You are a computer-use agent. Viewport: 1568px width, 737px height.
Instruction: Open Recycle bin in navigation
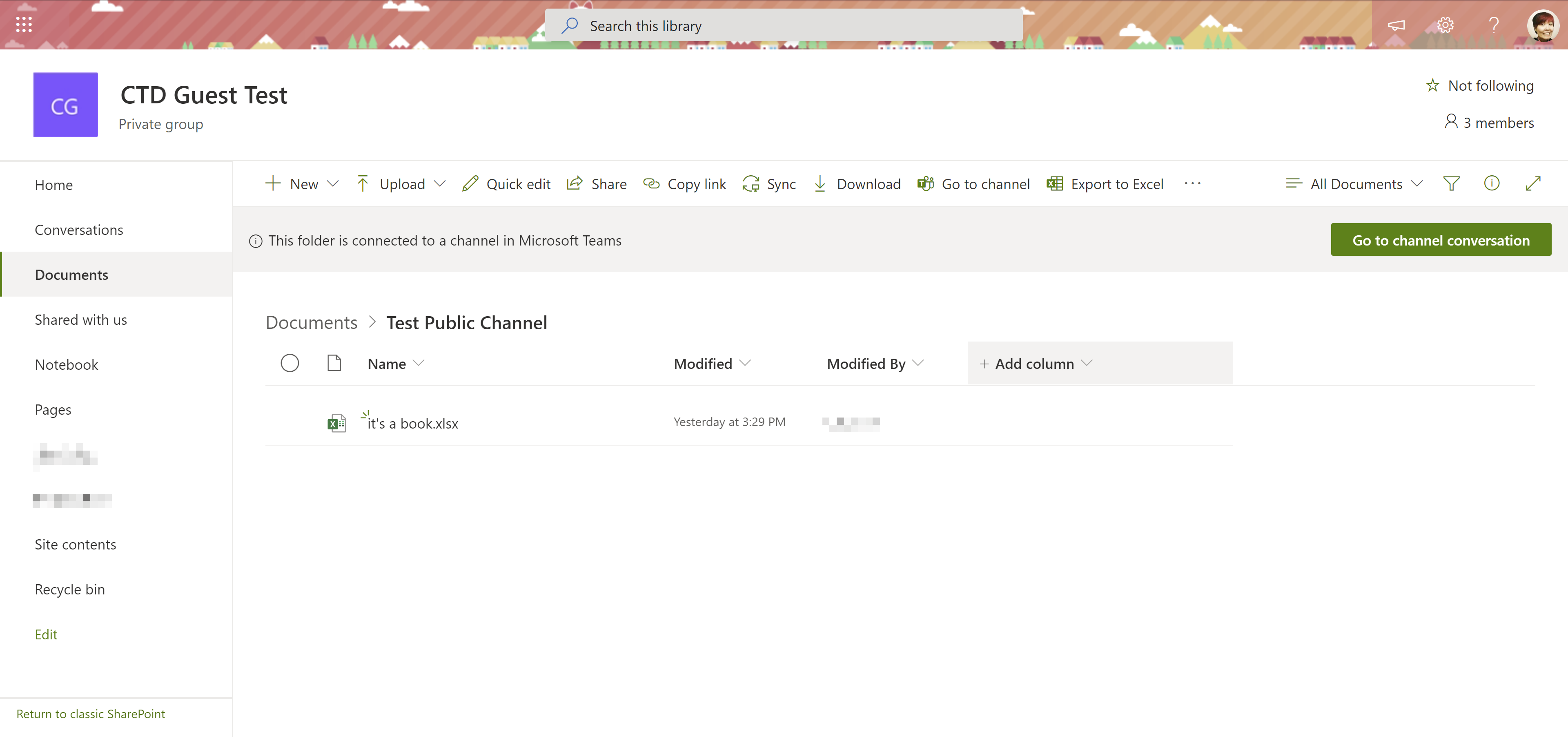coord(70,590)
